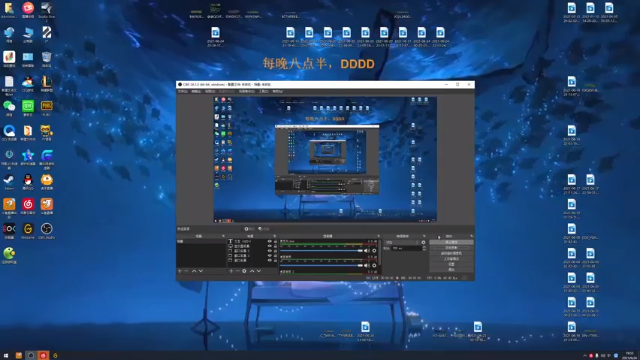The image size is (640, 360).
Task: Pop out the Audio Mixer dock header icon
Action: [379, 236]
